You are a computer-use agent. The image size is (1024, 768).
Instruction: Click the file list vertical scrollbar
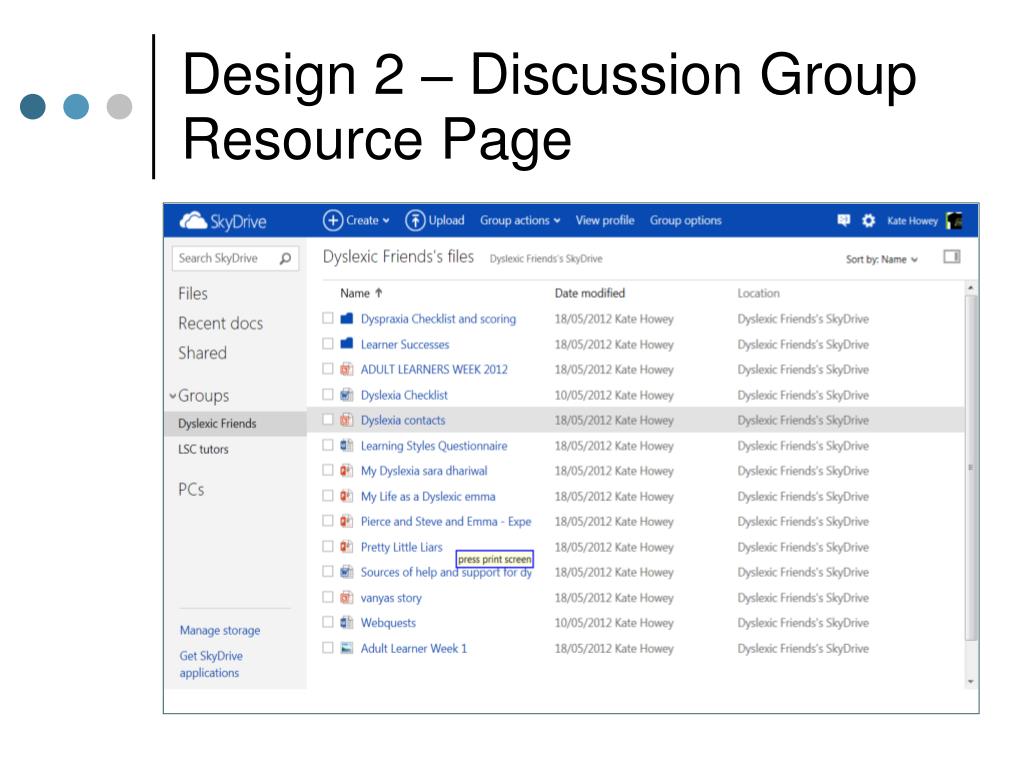click(970, 467)
